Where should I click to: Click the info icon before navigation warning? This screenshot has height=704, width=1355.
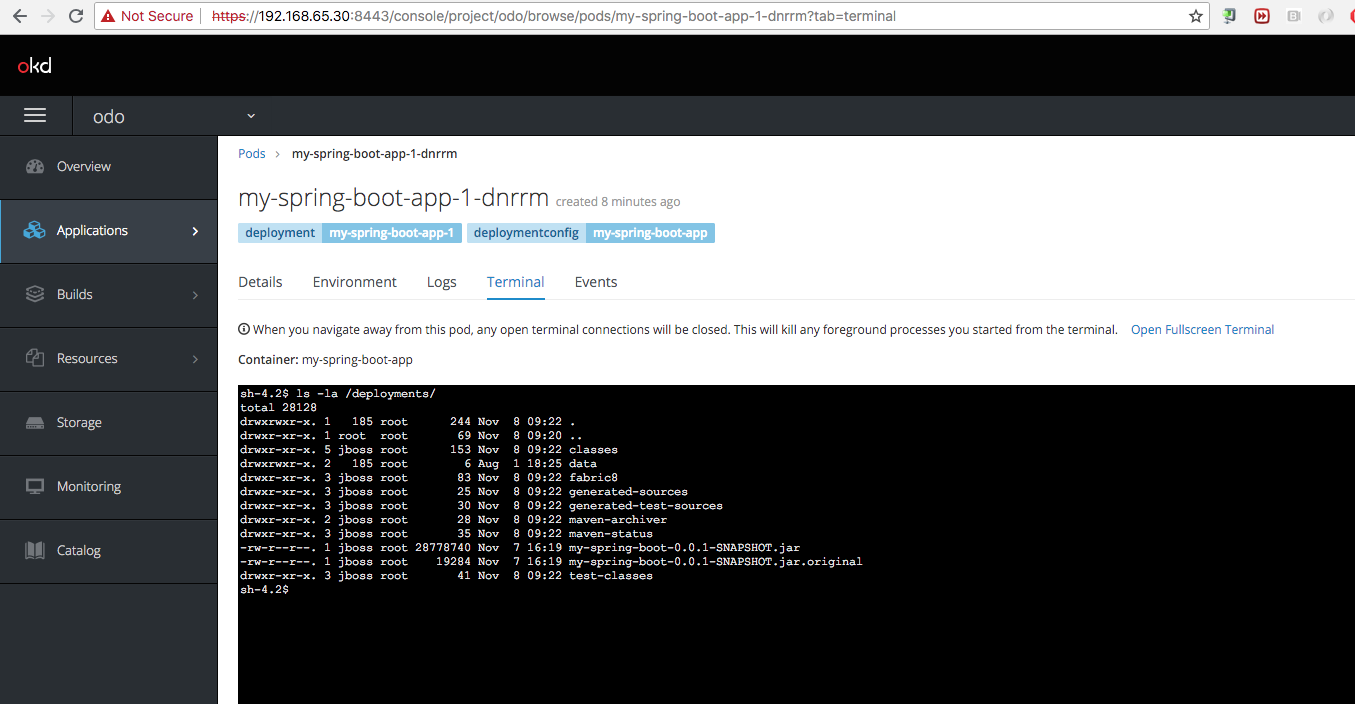click(243, 330)
